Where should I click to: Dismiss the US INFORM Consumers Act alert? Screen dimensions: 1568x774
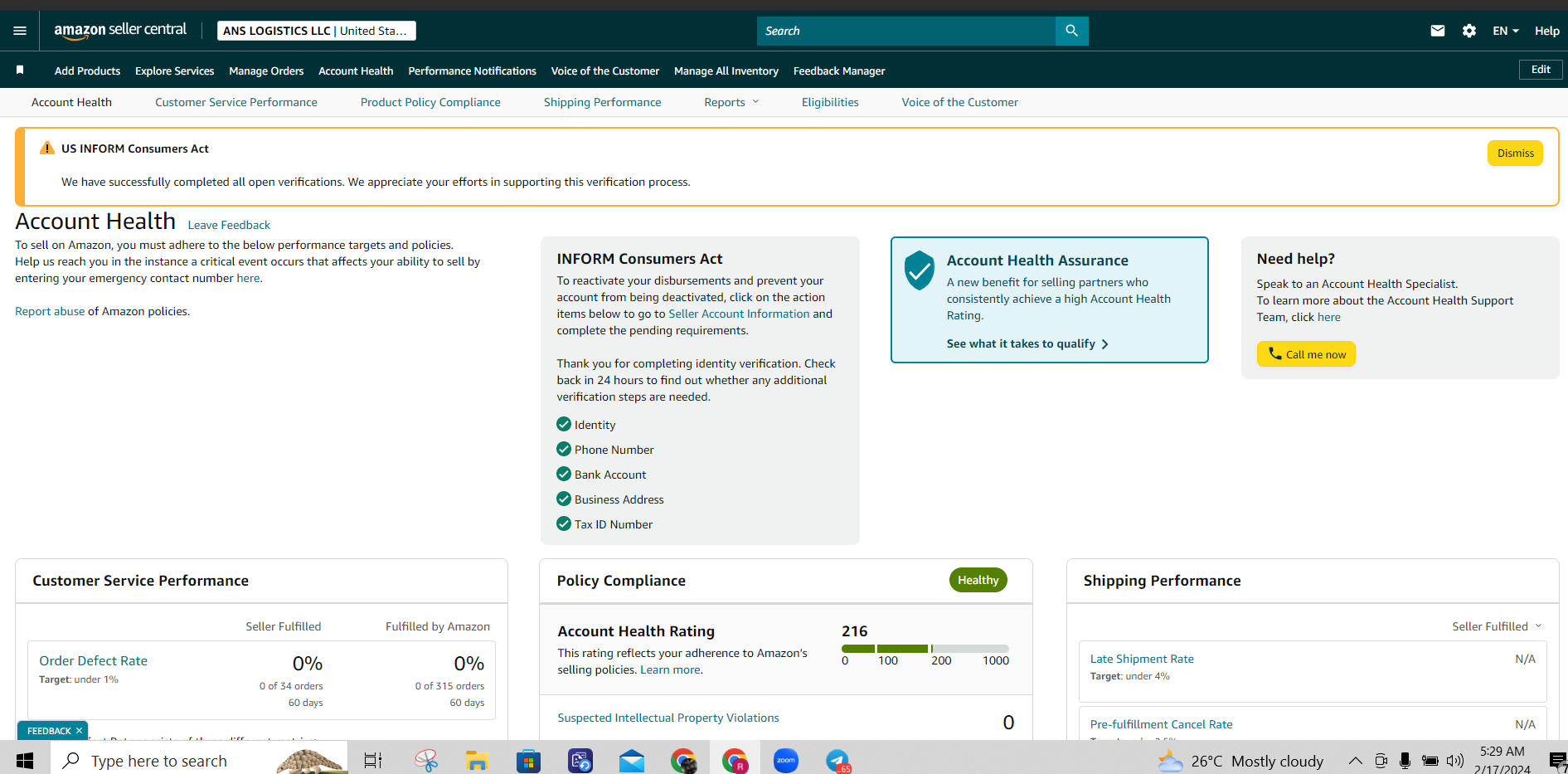(1515, 153)
